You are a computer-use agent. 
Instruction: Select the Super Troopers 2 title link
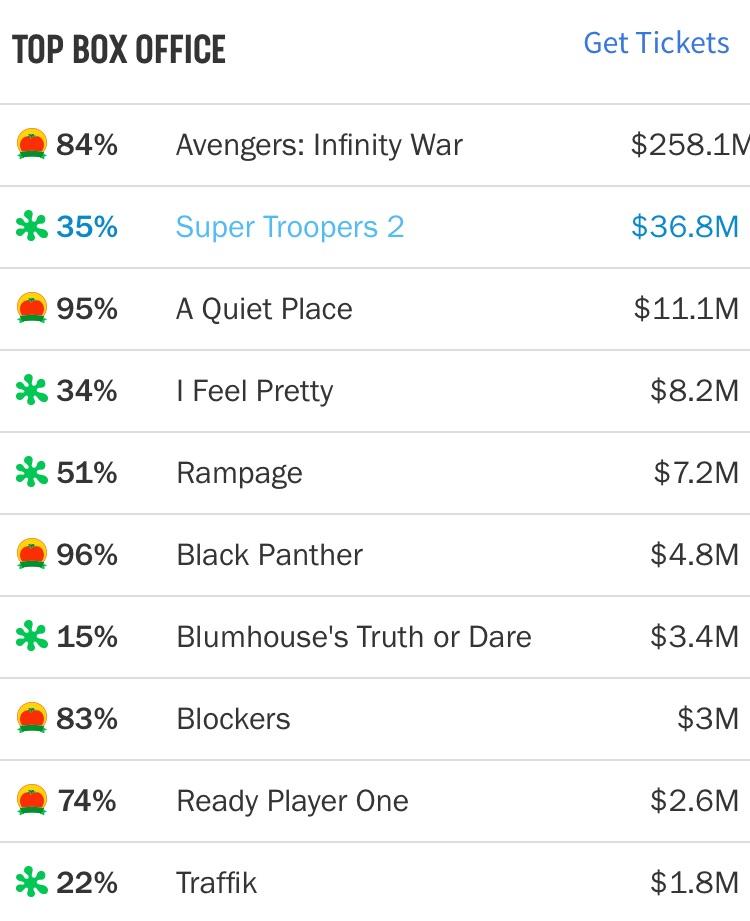point(290,227)
